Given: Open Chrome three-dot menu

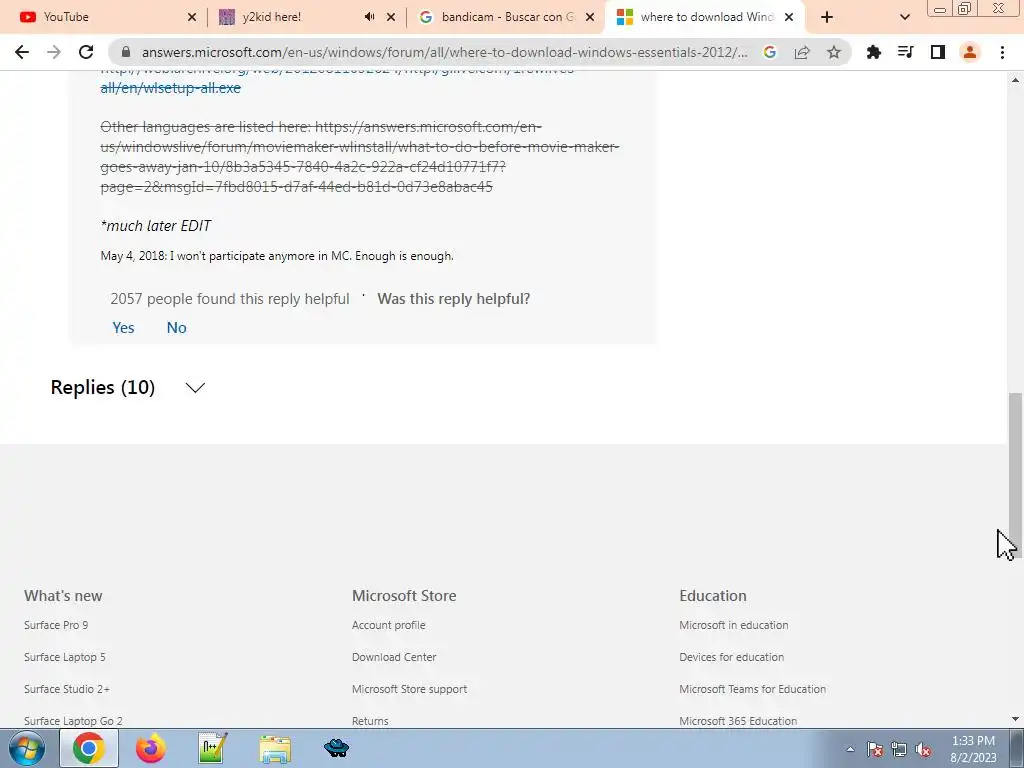Looking at the screenshot, I should 1002,52.
